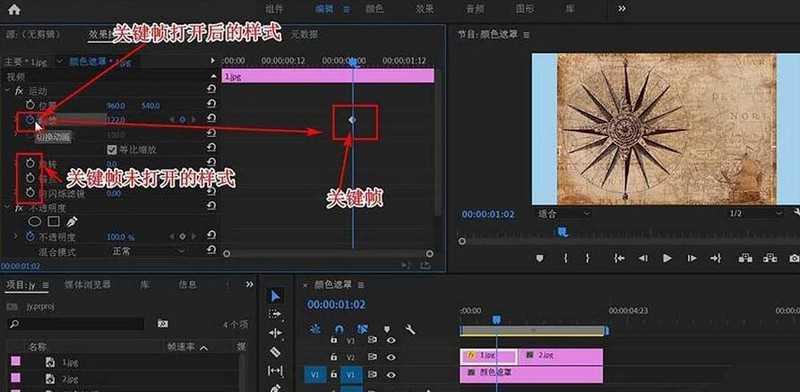Click Effect Controls zoom scrollbar right handle
The height and width of the screenshot is (392, 800).
tap(430, 253)
